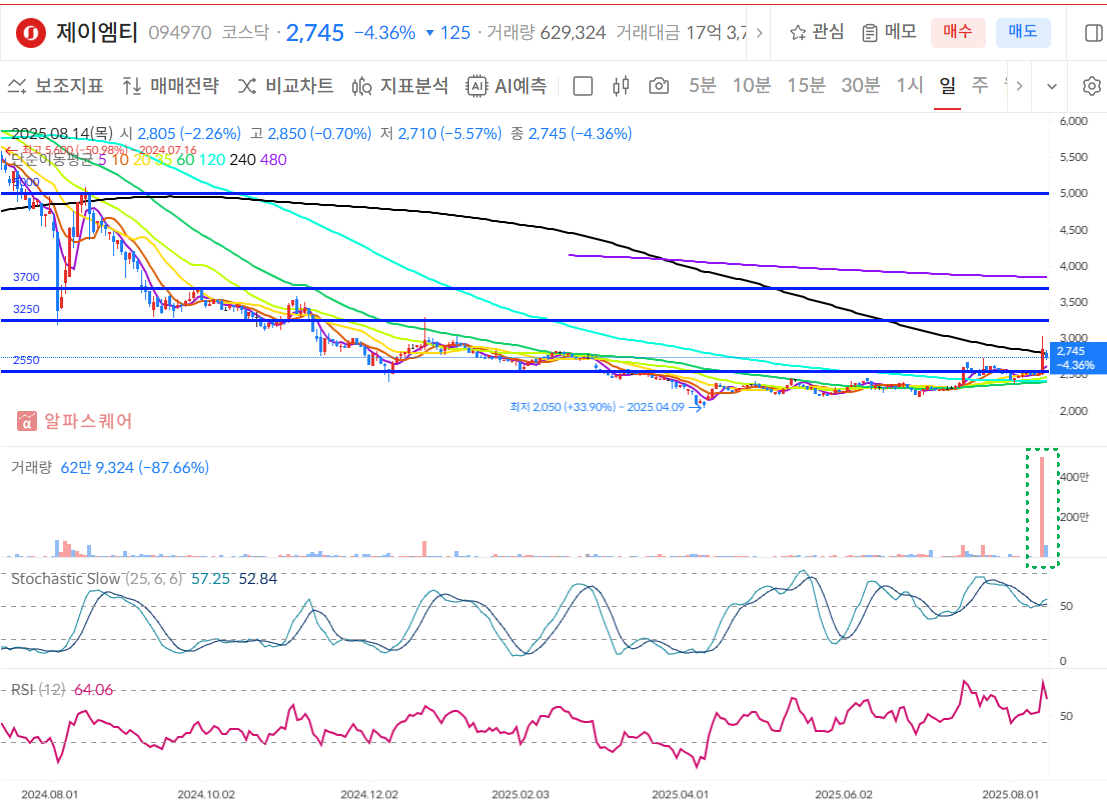
Task: Click the highlighted volume spike marker
Action: coord(1042,510)
